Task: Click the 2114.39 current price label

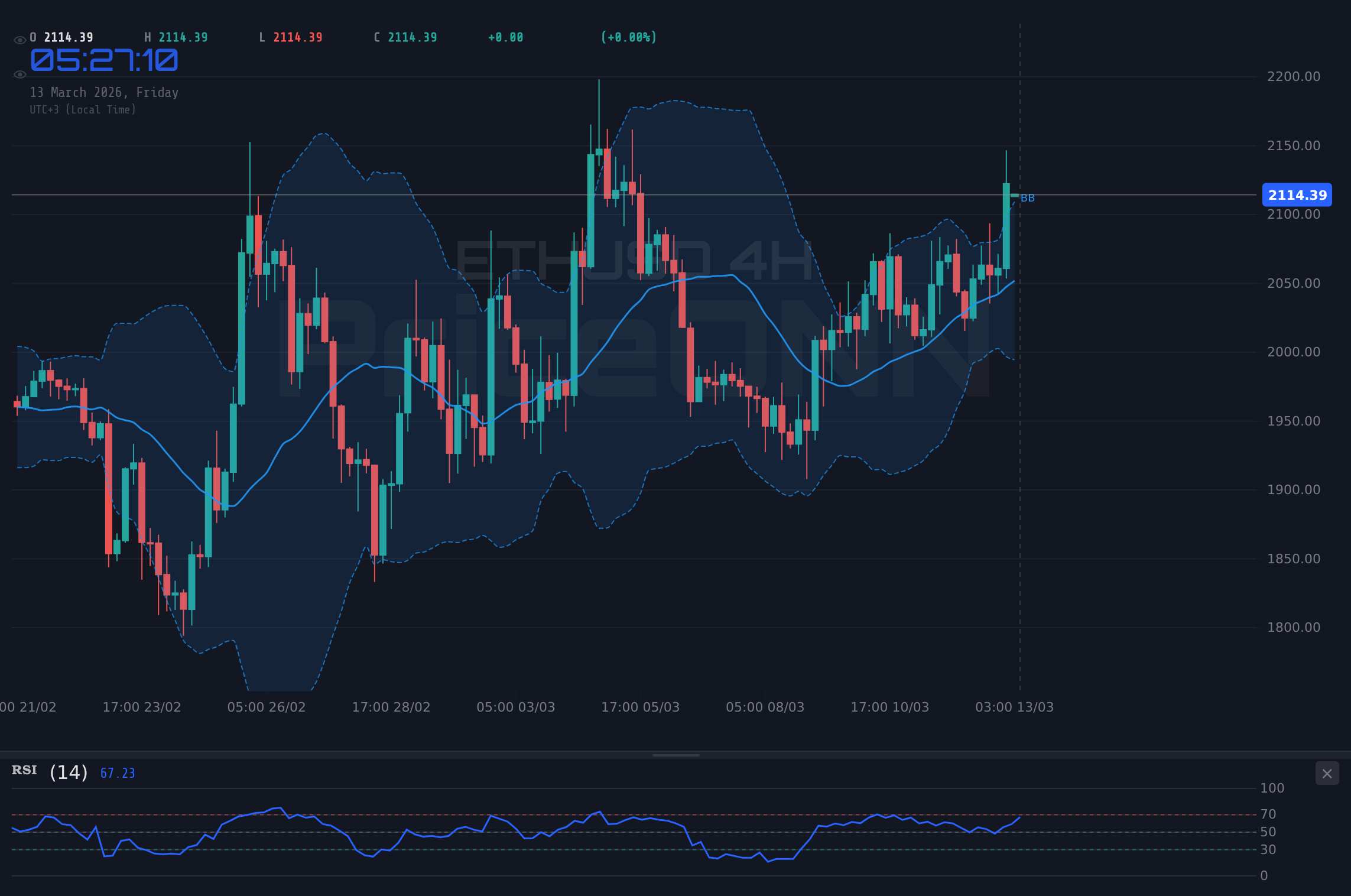Action: (x=1297, y=195)
